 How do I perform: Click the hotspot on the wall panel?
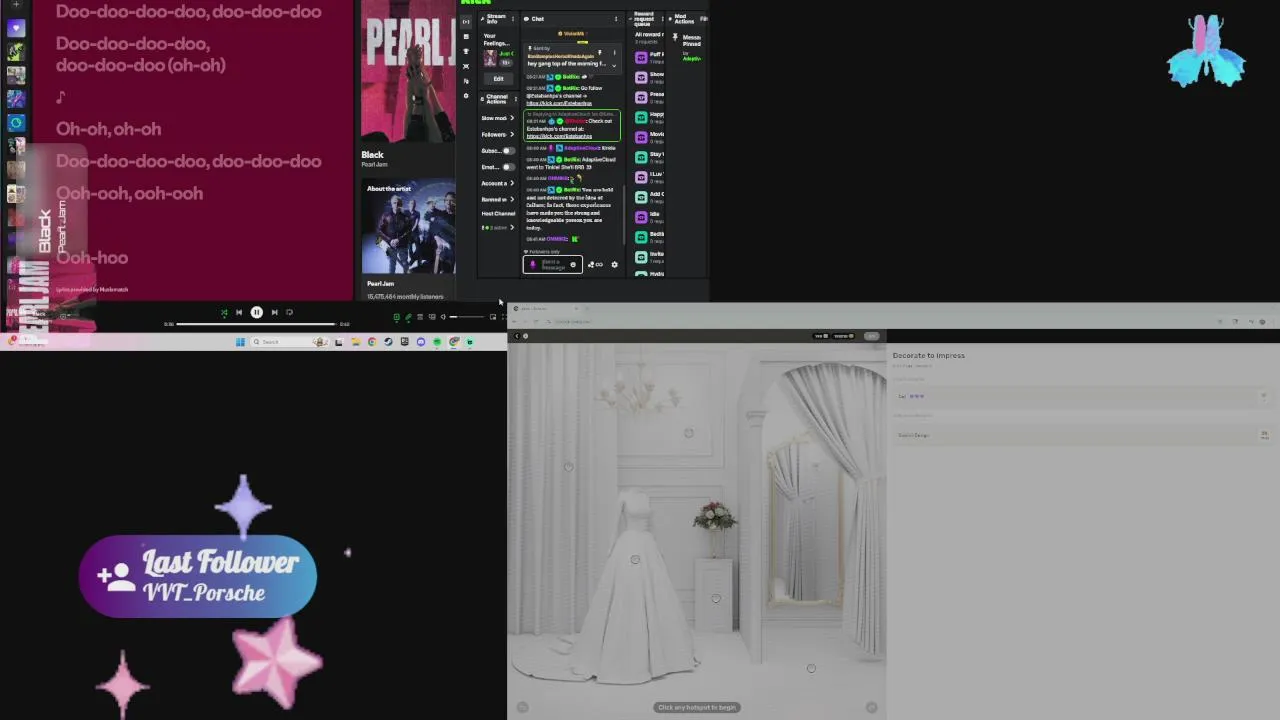click(x=689, y=433)
